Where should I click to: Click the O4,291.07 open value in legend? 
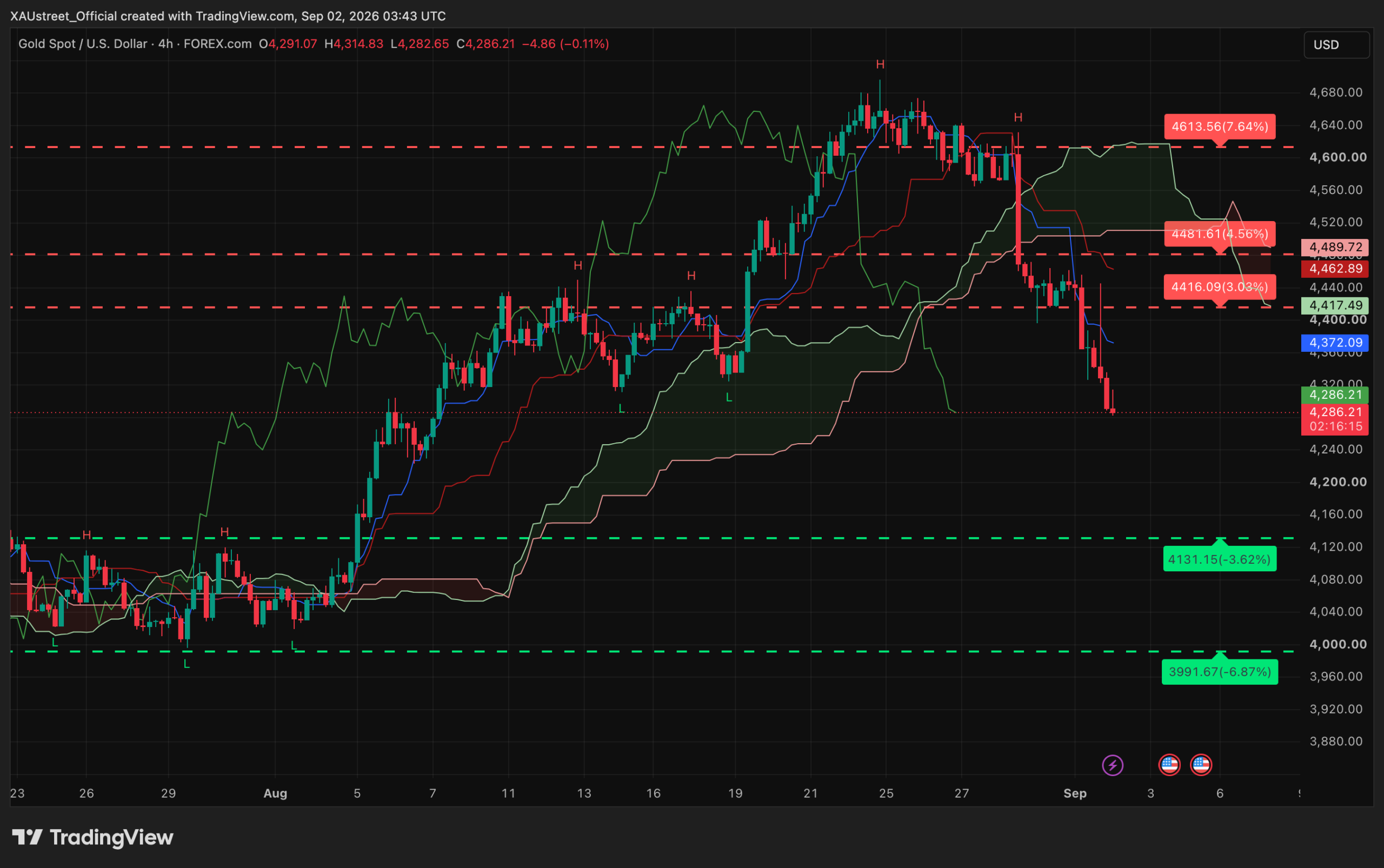(x=288, y=44)
